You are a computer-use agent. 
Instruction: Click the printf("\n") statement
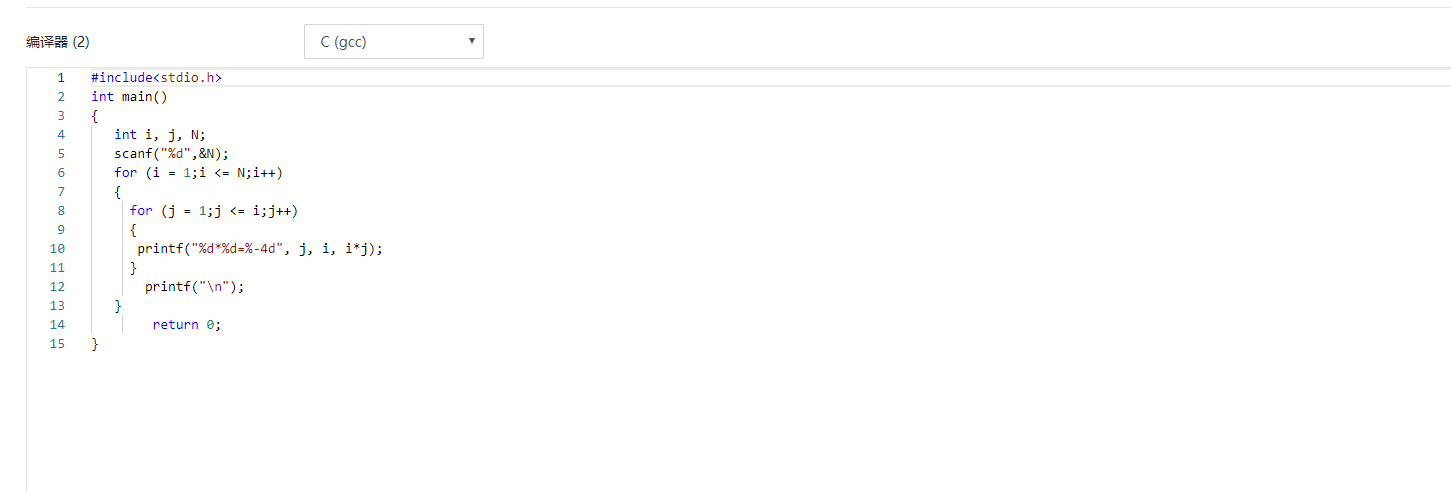coord(194,287)
